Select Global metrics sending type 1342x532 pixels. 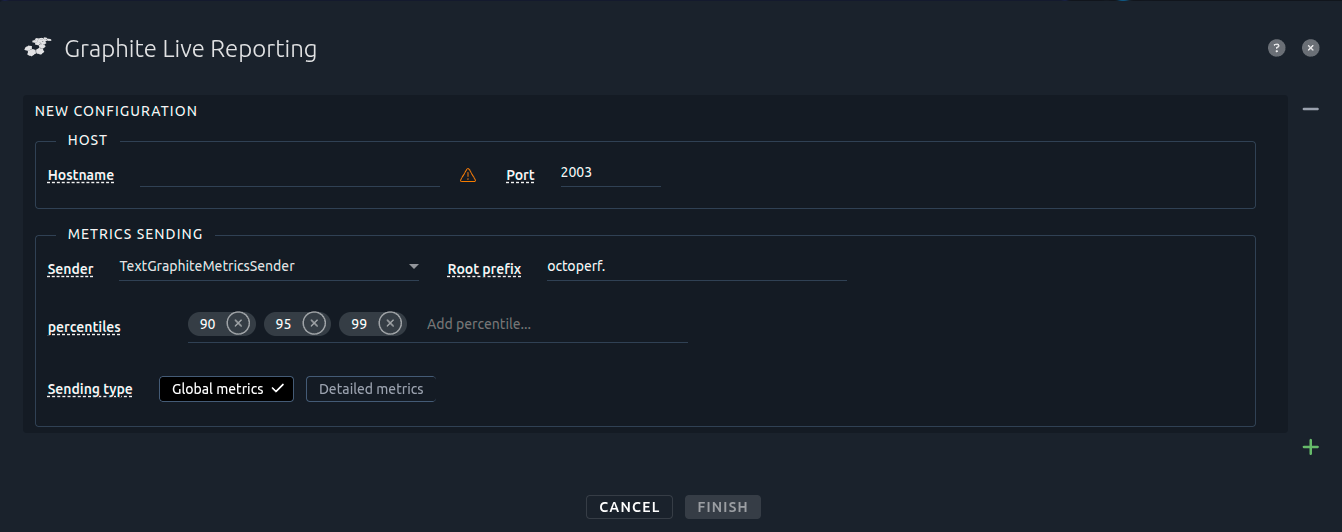pyautogui.click(x=226, y=389)
